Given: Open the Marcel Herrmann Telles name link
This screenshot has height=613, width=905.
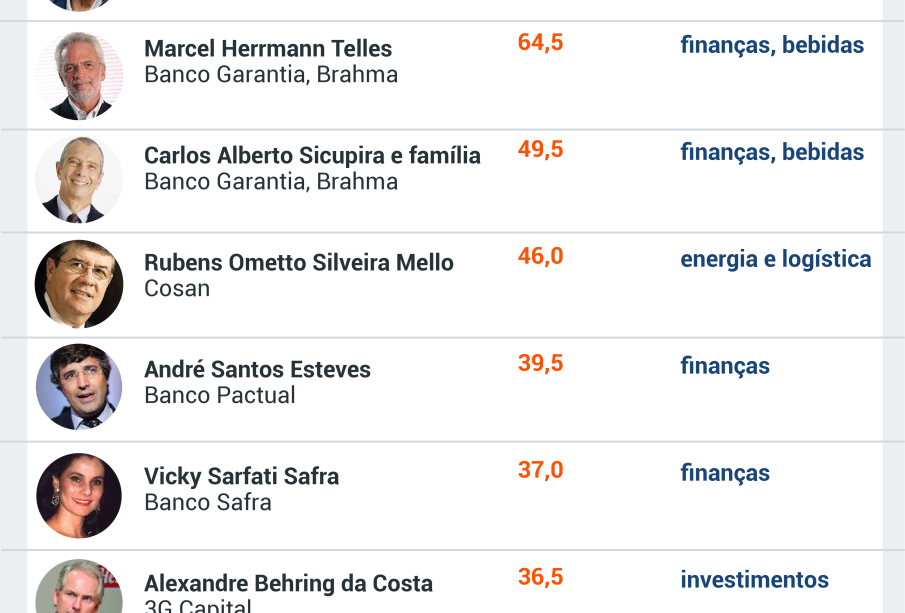Looking at the screenshot, I should [268, 48].
